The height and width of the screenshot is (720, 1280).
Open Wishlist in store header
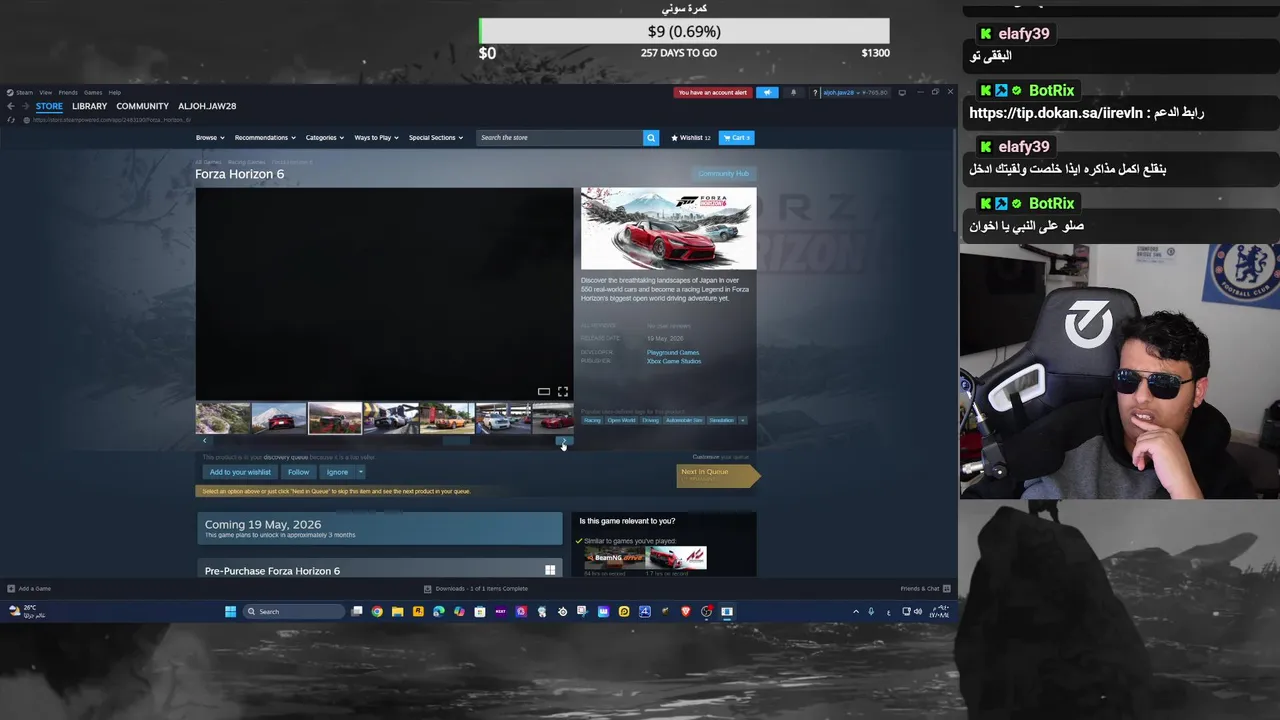click(690, 138)
